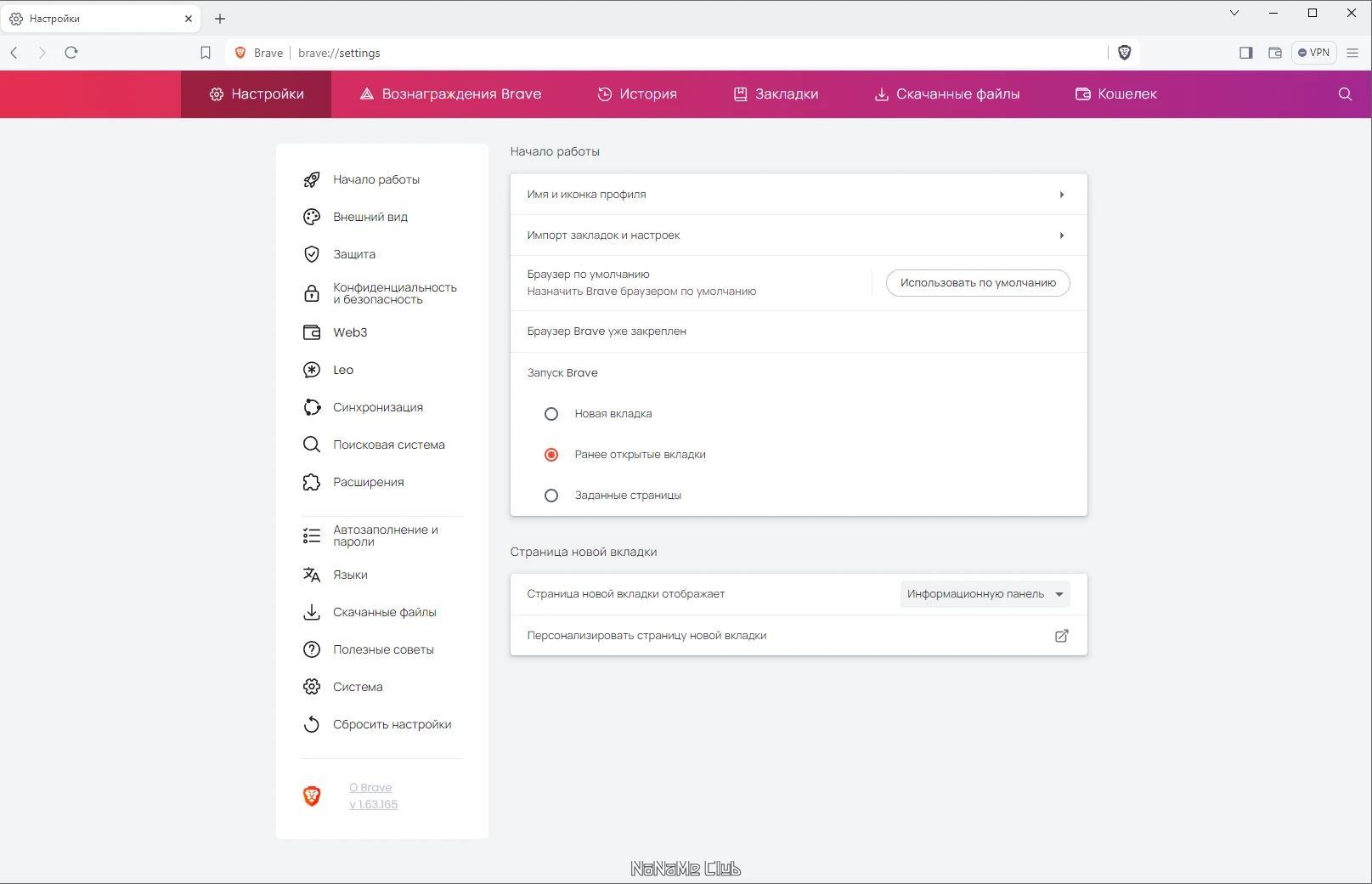Click the question mark icon for Полезные советы

[x=312, y=649]
